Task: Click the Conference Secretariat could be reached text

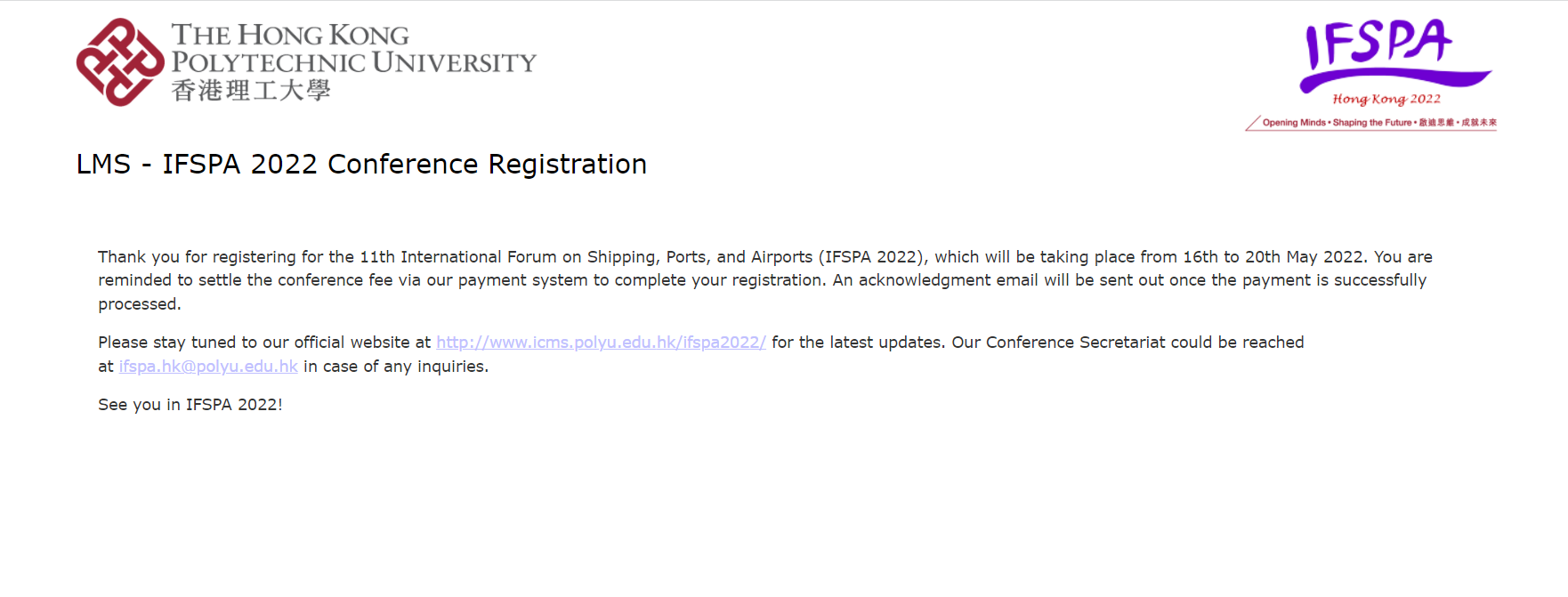Action: pyautogui.click(x=1145, y=343)
